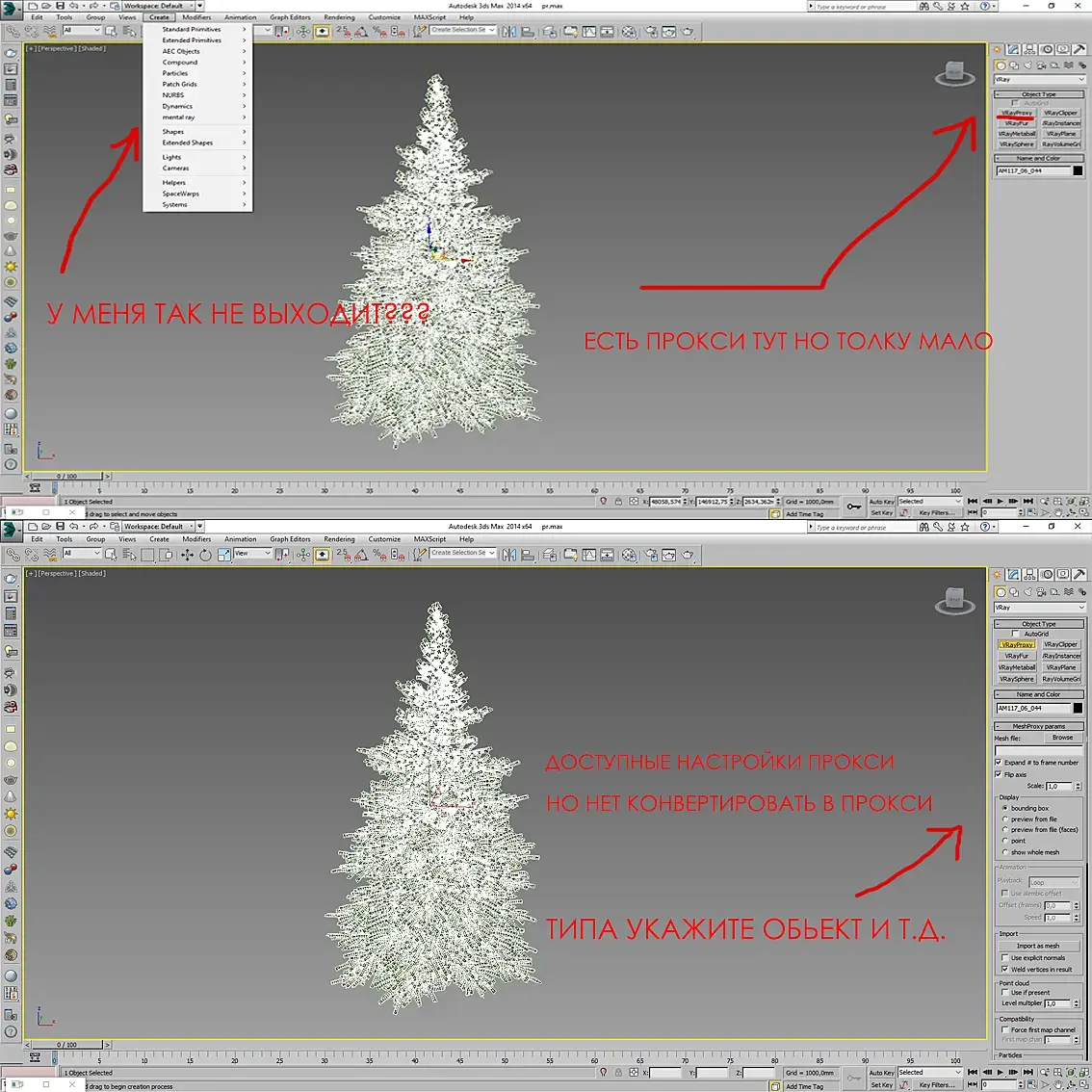Toggle AutoGrid checkbox in lower command panel
The image size is (1092, 1092).
(x=1015, y=634)
